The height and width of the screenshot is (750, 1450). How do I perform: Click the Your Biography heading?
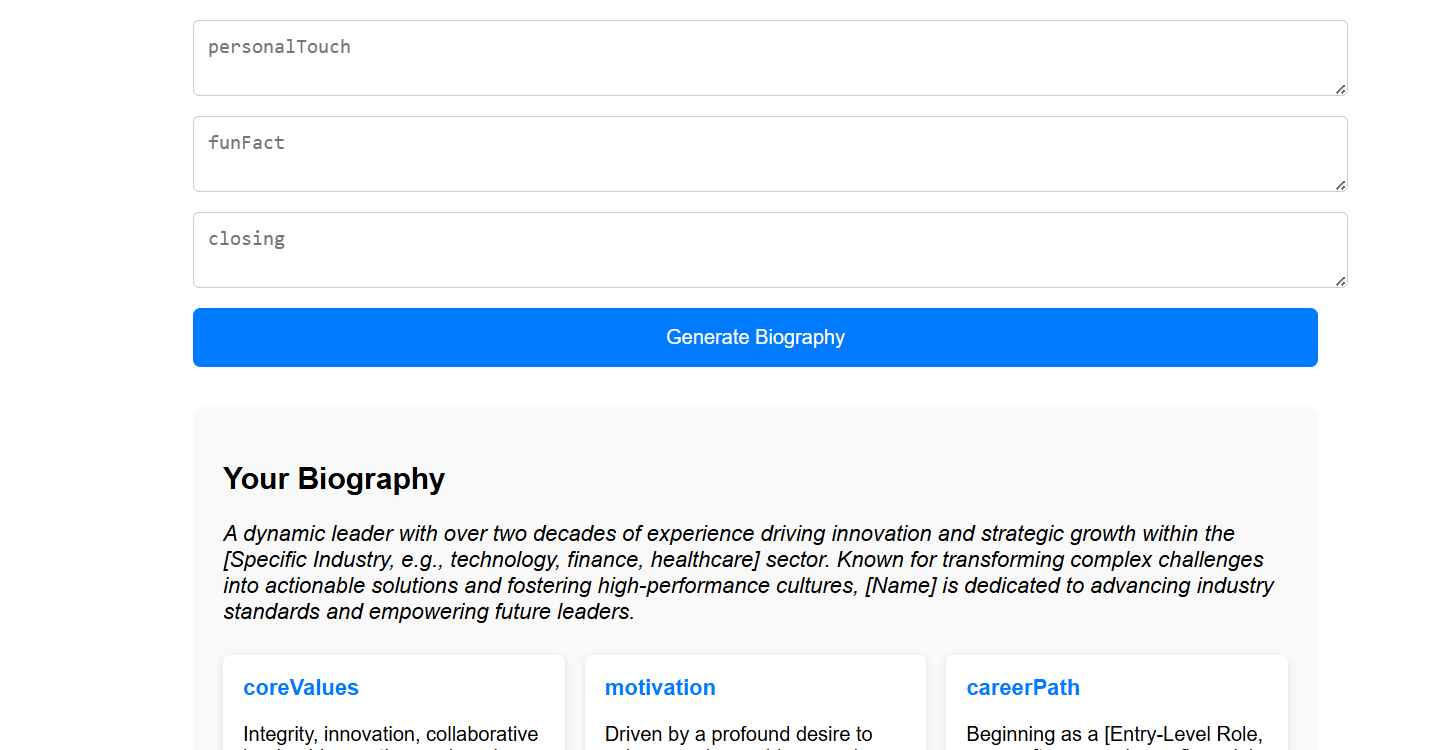pos(334,479)
